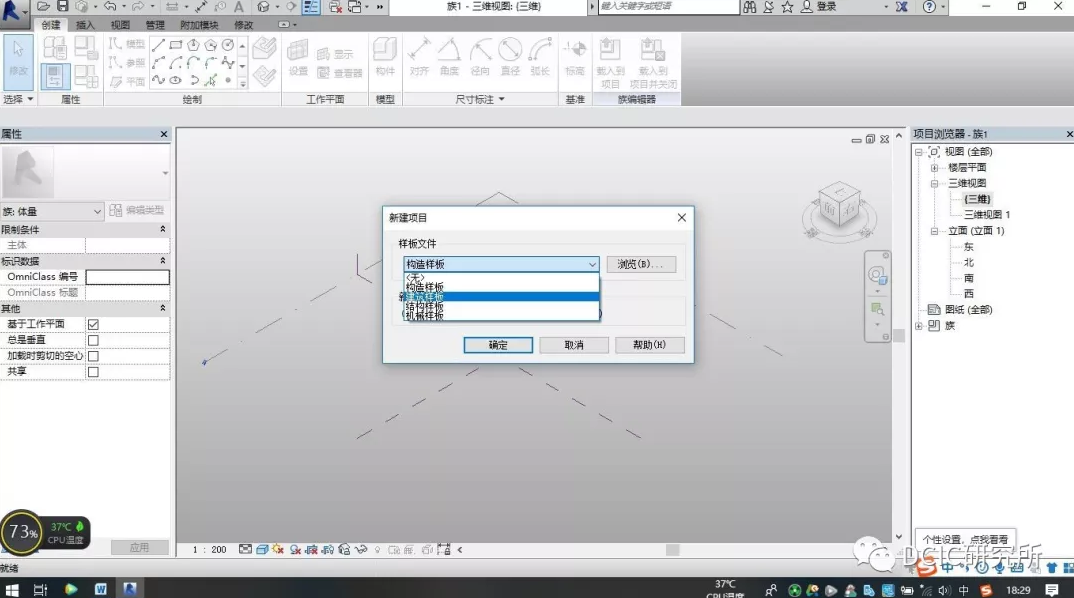Click the Word icon in the taskbar
1074x598 pixels.
(101, 589)
